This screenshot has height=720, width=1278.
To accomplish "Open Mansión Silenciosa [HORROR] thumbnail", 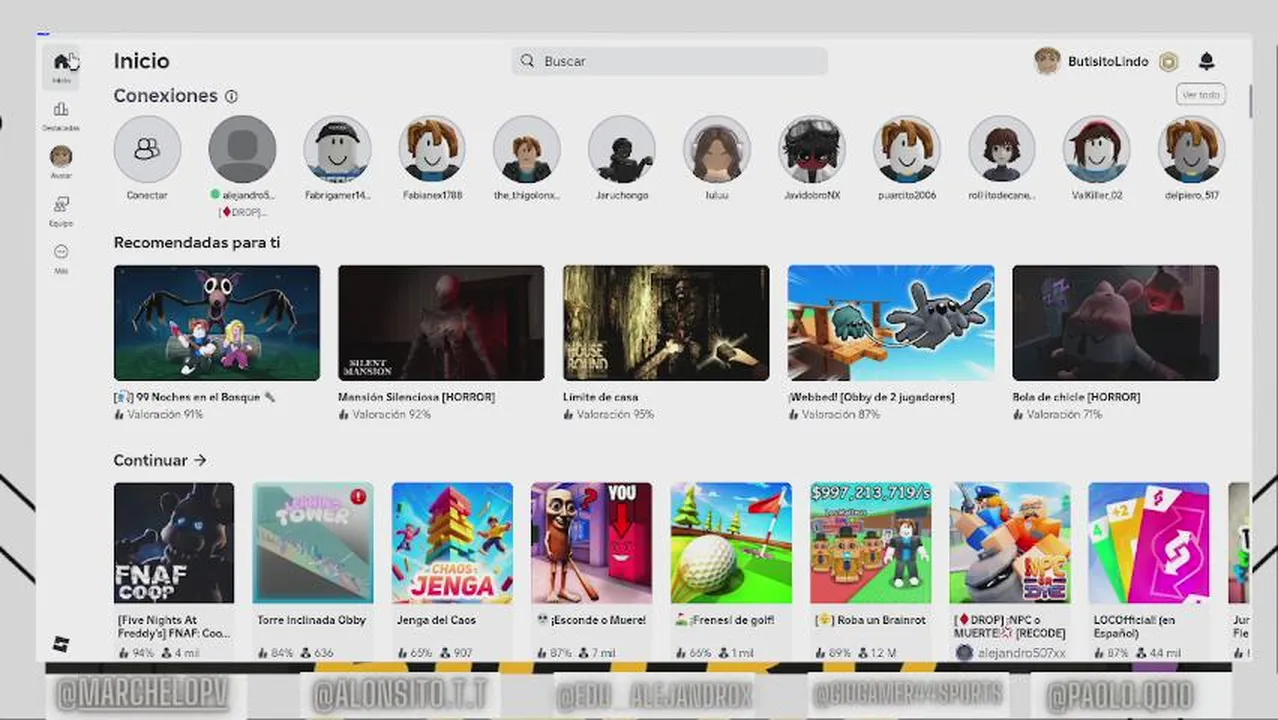I will pos(441,323).
